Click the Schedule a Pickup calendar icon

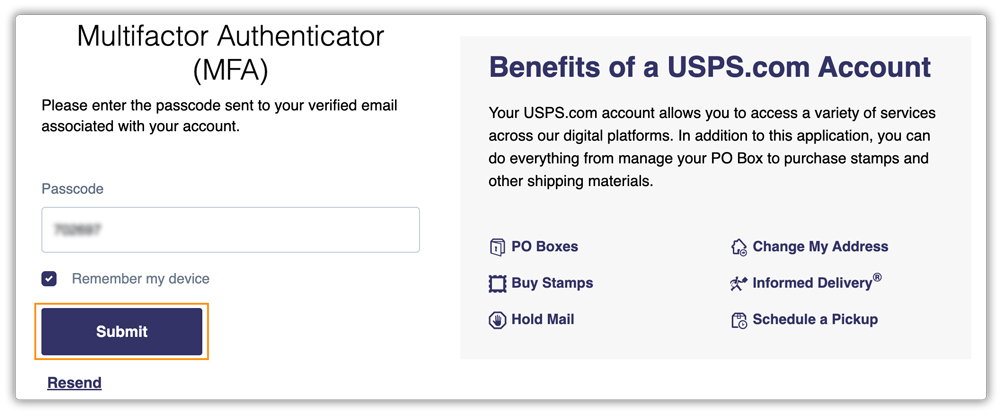coord(739,320)
